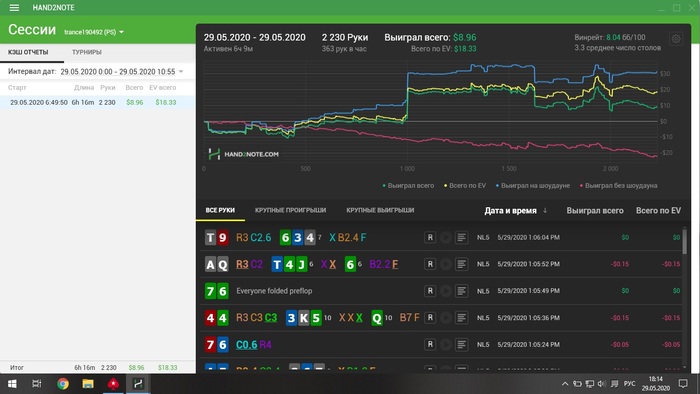The width and height of the screenshot is (700, 394).
Task: Switch to PokerStars in the taskbar
Action: [x=113, y=384]
